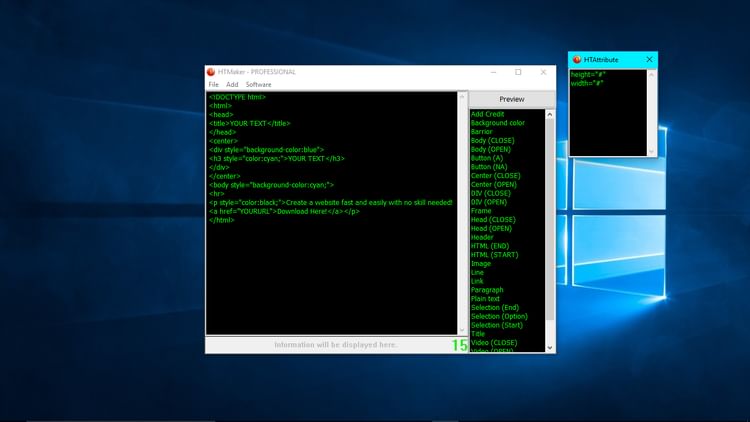
Task: Select Paragraph list item
Action: click(x=486, y=290)
